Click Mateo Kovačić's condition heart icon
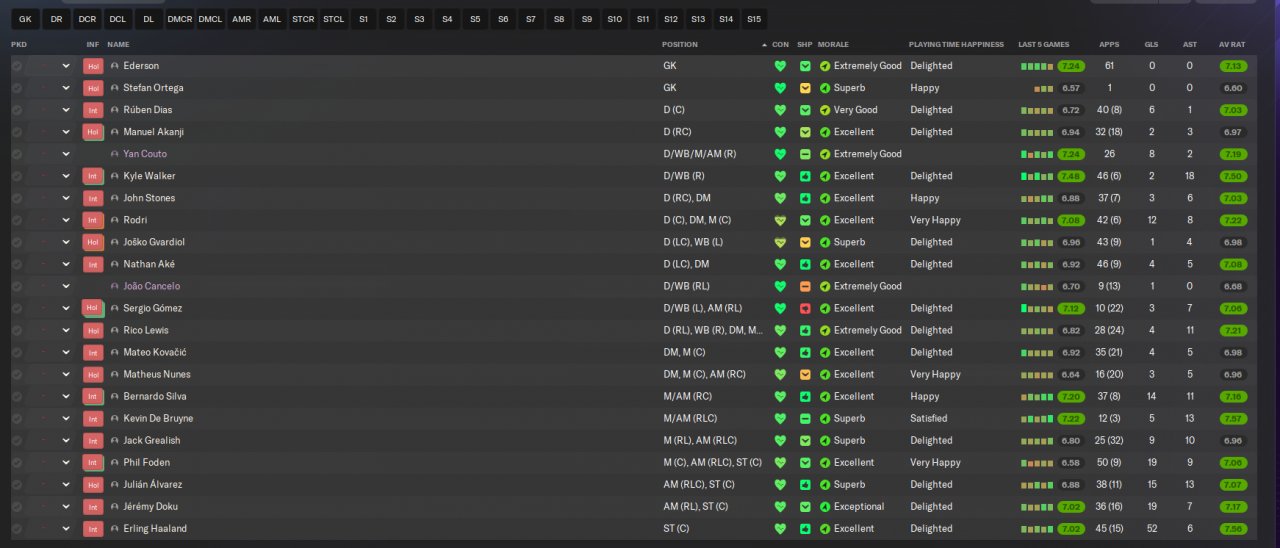The width and height of the screenshot is (1280, 548). click(x=780, y=352)
